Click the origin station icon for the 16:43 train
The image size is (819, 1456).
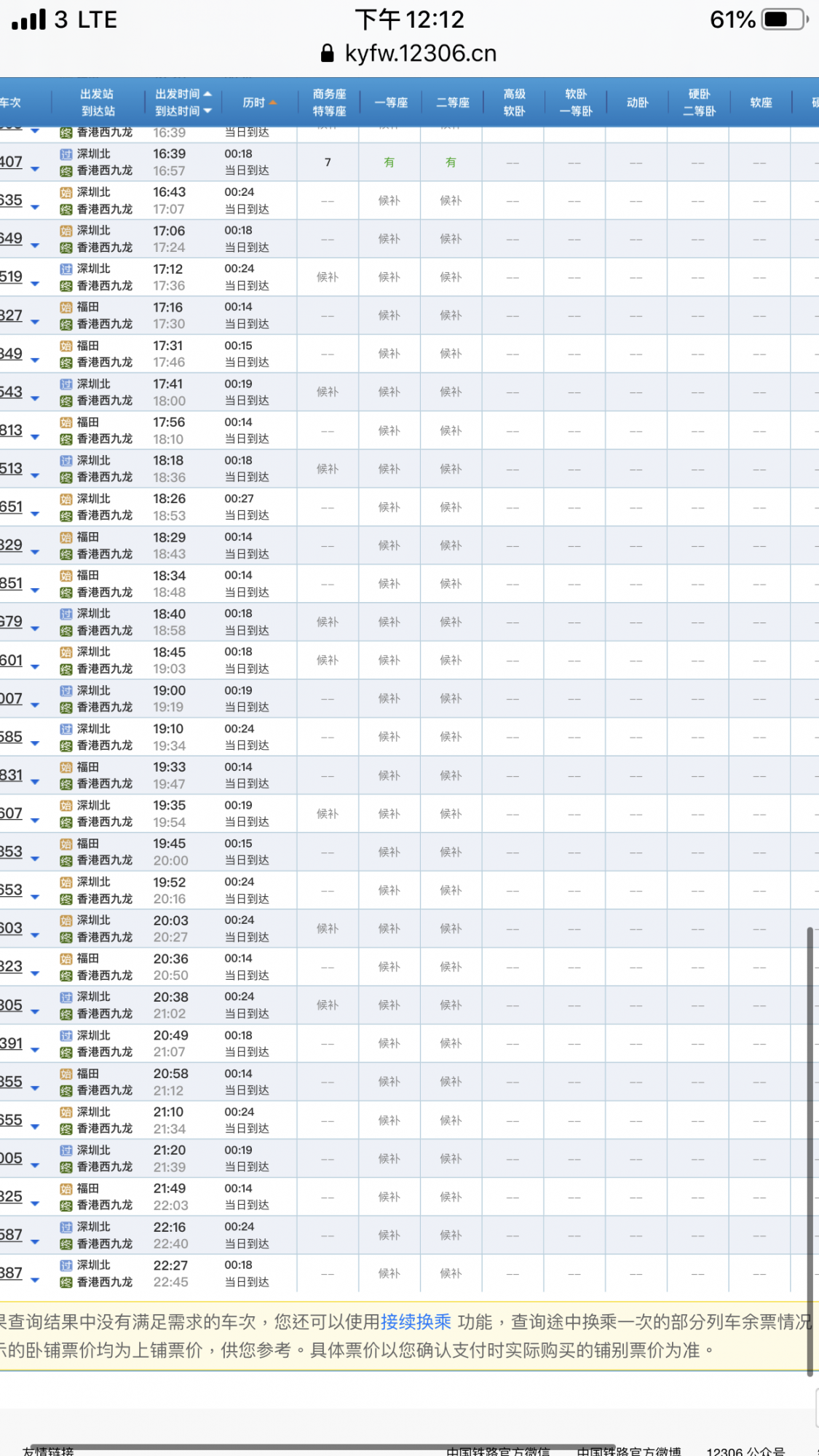click(66, 193)
